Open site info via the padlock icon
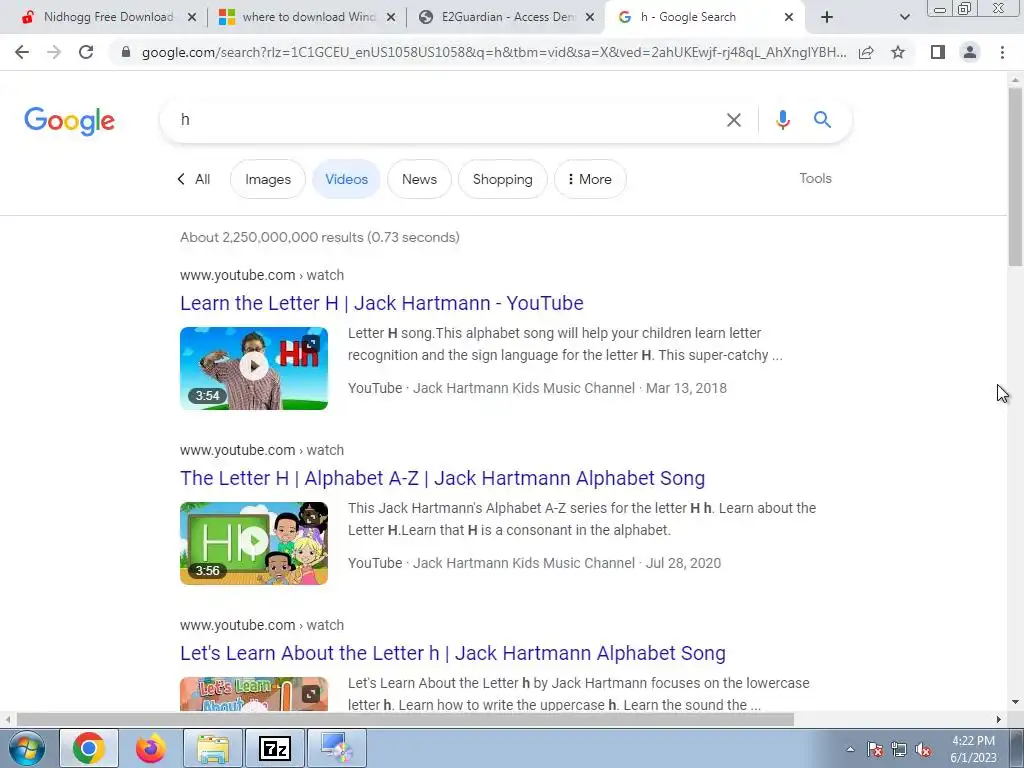The image size is (1024, 768). 126,52
